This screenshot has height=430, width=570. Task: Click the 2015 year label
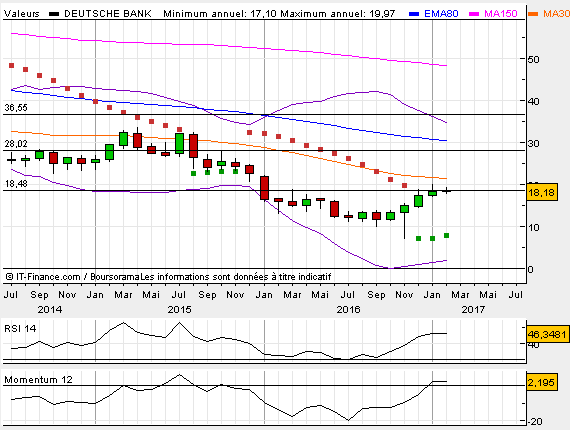pos(180,310)
